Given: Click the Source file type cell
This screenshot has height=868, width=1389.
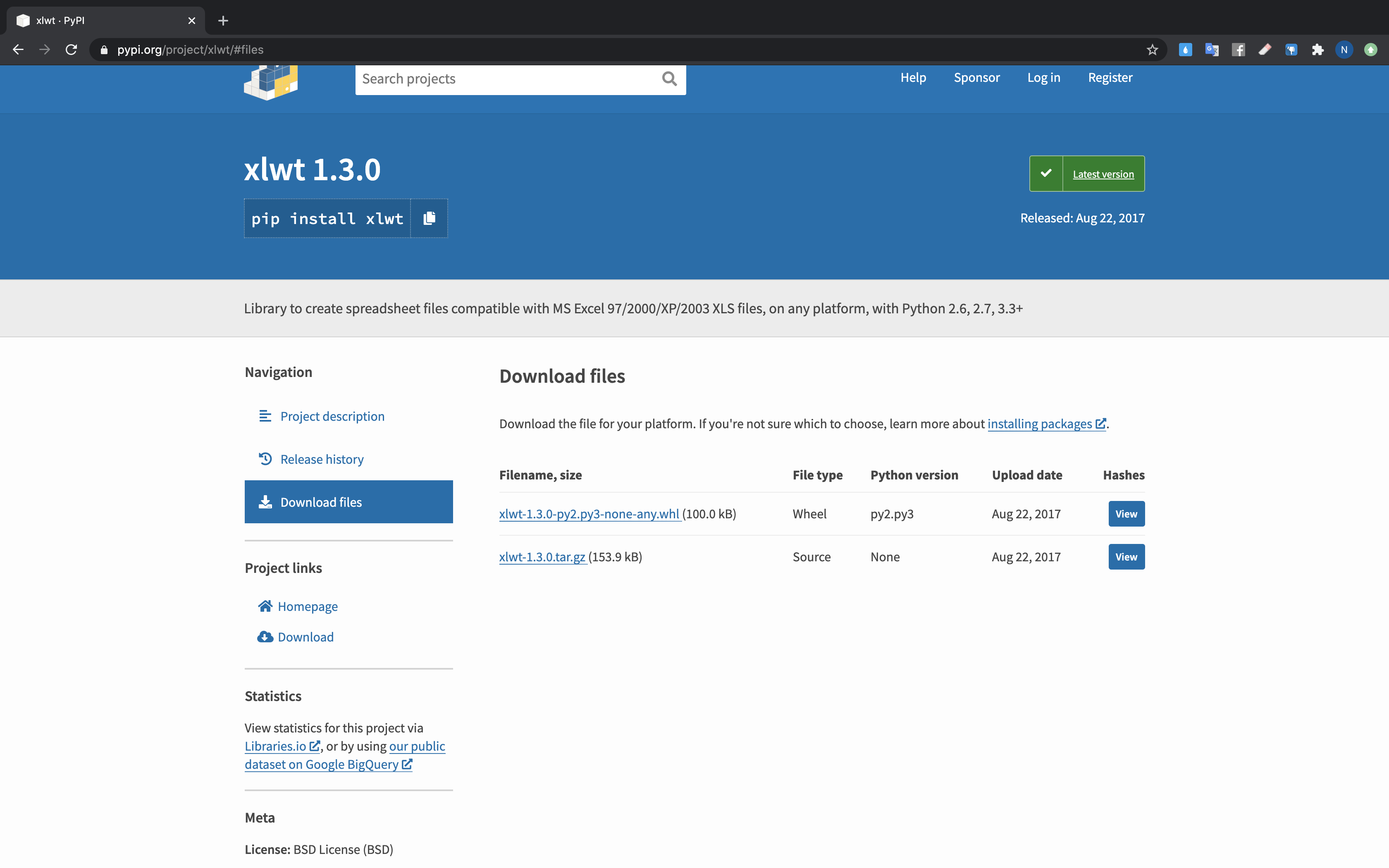Looking at the screenshot, I should [x=811, y=557].
